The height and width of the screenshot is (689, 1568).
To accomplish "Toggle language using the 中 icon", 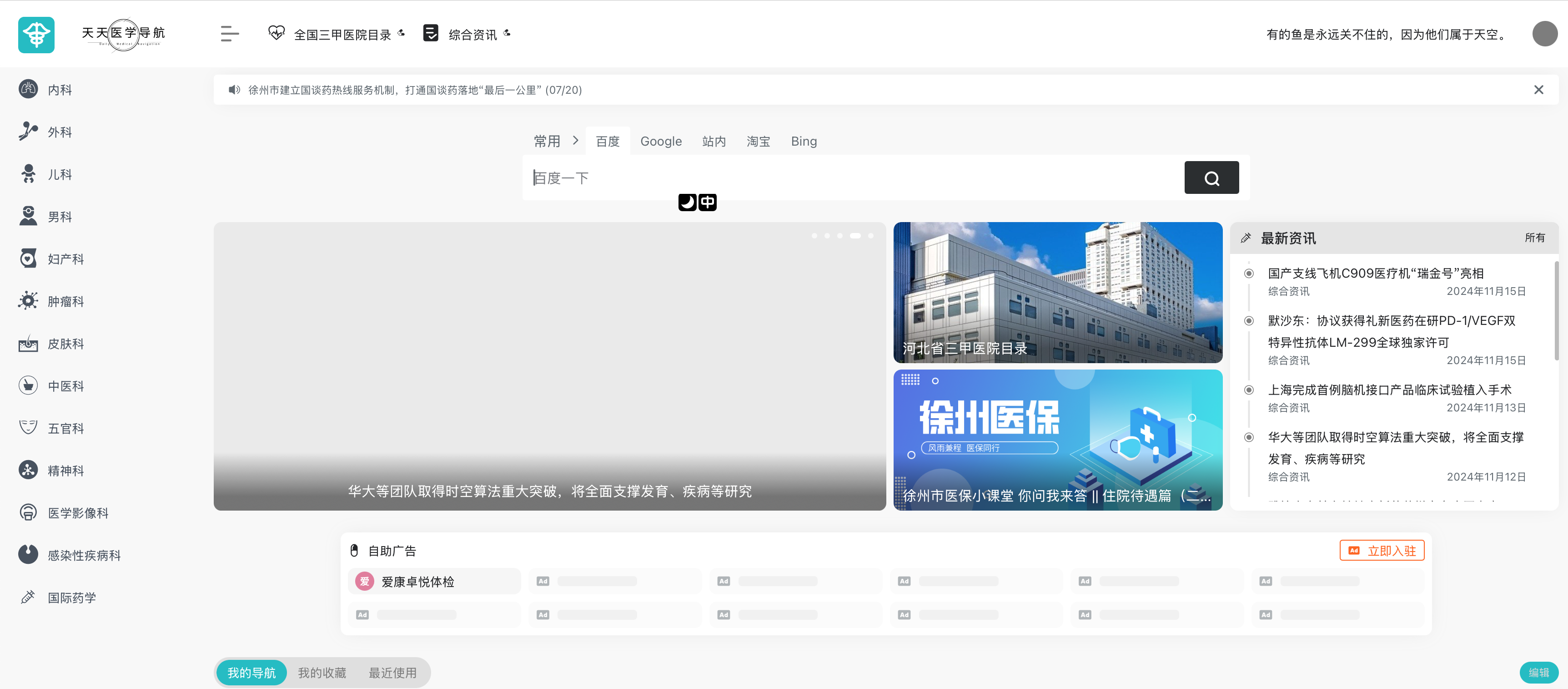I will pyautogui.click(x=707, y=202).
